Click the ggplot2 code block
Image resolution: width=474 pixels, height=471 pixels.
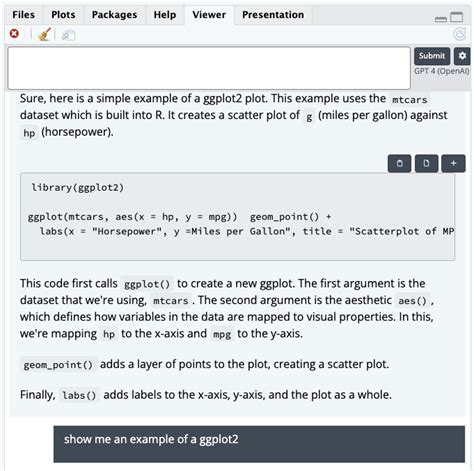click(x=237, y=216)
